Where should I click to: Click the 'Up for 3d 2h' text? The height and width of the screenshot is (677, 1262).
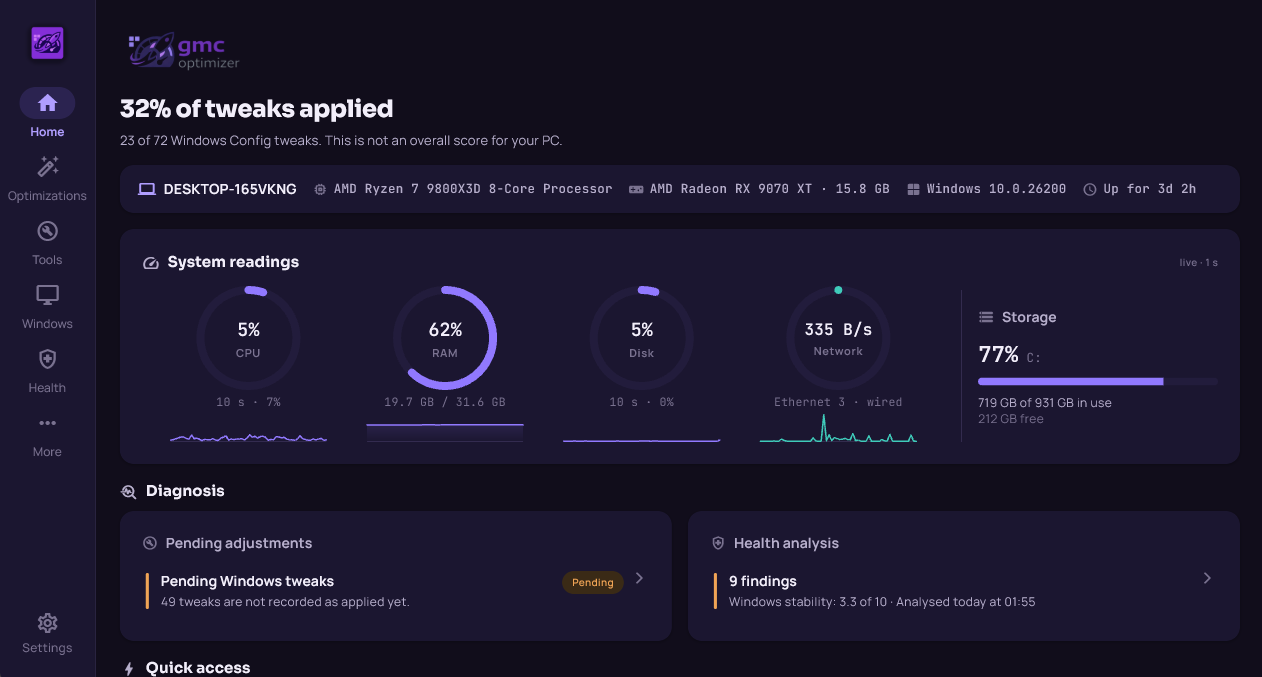click(x=1150, y=189)
